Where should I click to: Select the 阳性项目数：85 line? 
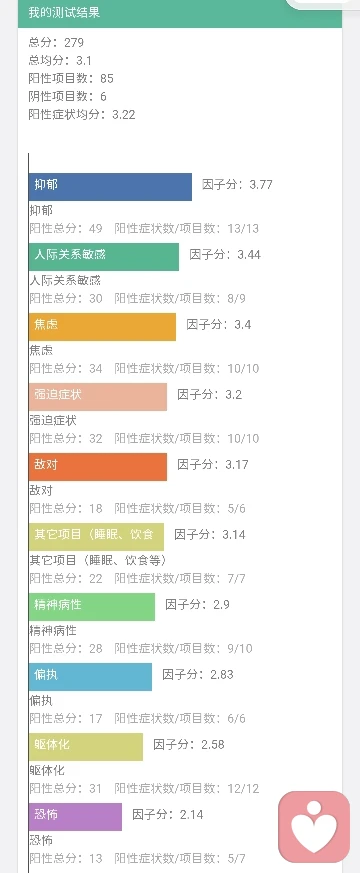click(71, 79)
